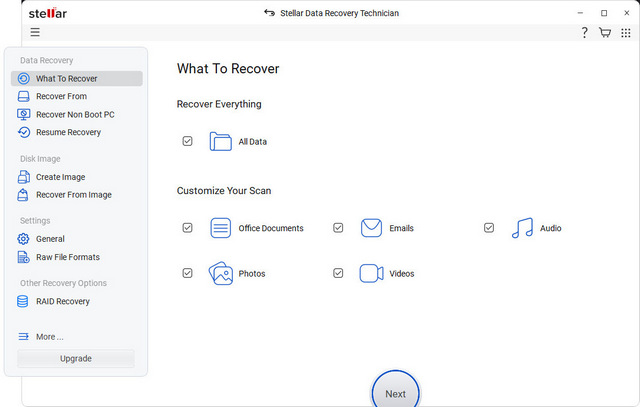640x407 pixels.
Task: Click the All Data folder icon
Action: pyautogui.click(x=220, y=141)
